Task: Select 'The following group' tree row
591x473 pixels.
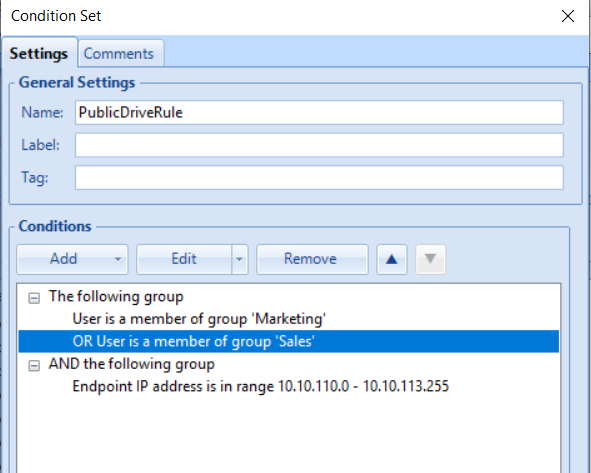Action: [116, 297]
